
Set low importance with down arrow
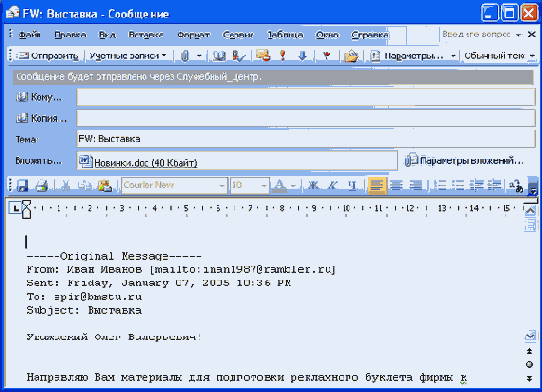tap(302, 56)
